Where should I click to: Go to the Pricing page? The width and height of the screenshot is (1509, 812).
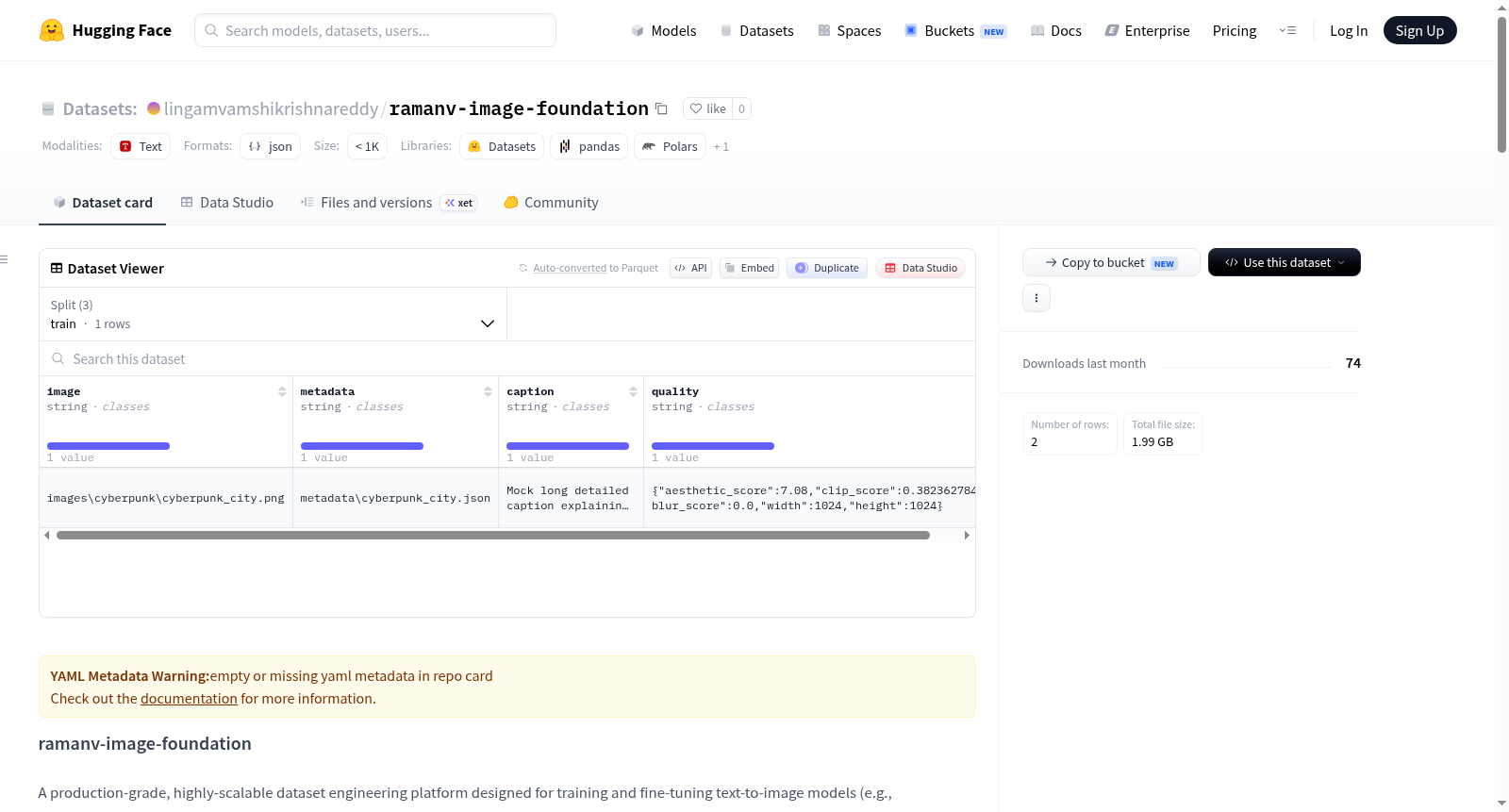(x=1235, y=31)
